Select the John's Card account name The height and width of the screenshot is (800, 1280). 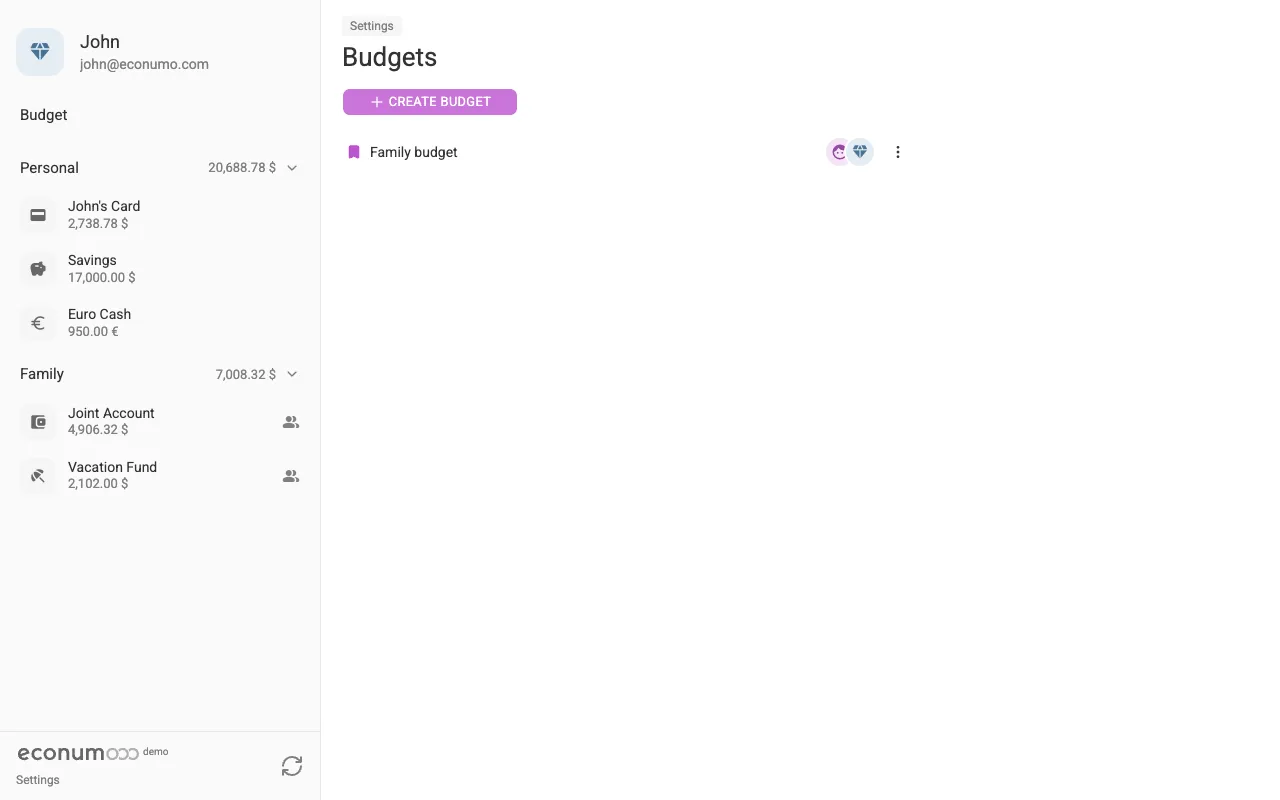click(x=104, y=206)
